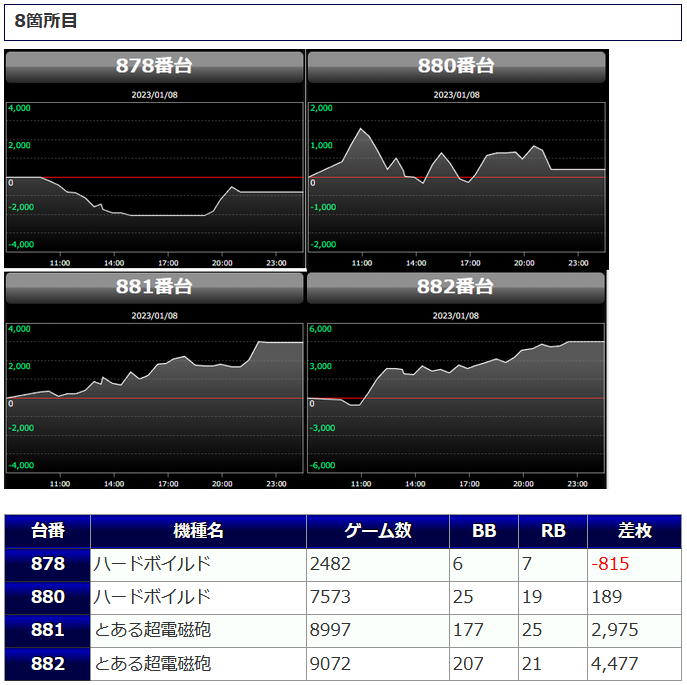The image size is (687, 685).
Task: Click RB value 7 in row 878
Action: pos(527,564)
